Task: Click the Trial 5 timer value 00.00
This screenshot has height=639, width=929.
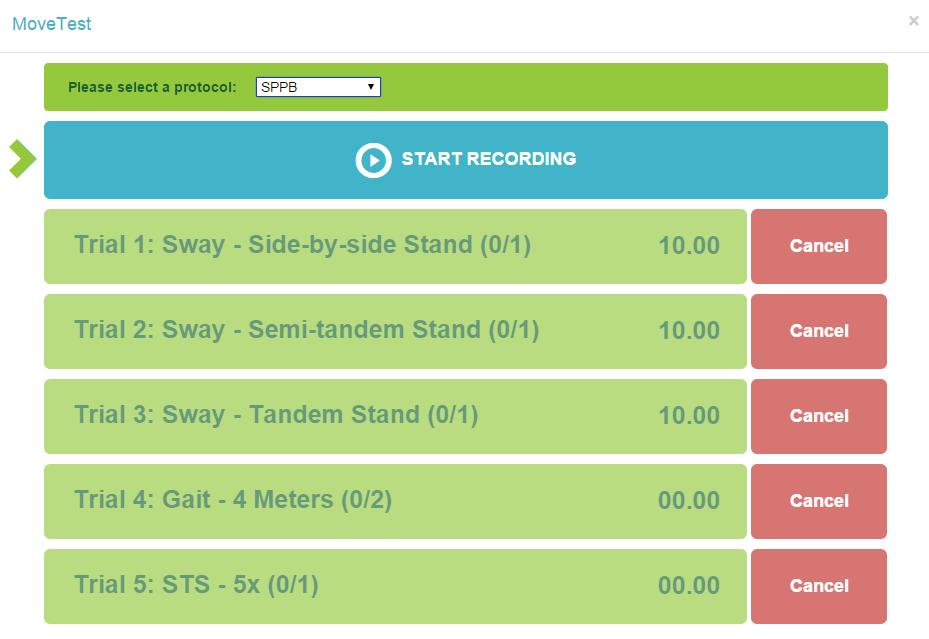Action: click(x=689, y=586)
